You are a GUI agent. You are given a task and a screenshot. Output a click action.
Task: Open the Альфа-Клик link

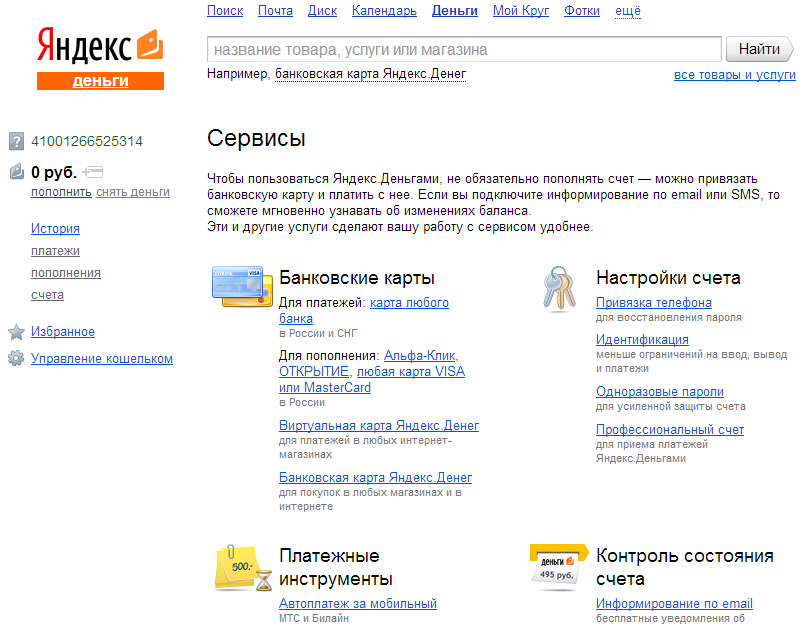pos(419,355)
